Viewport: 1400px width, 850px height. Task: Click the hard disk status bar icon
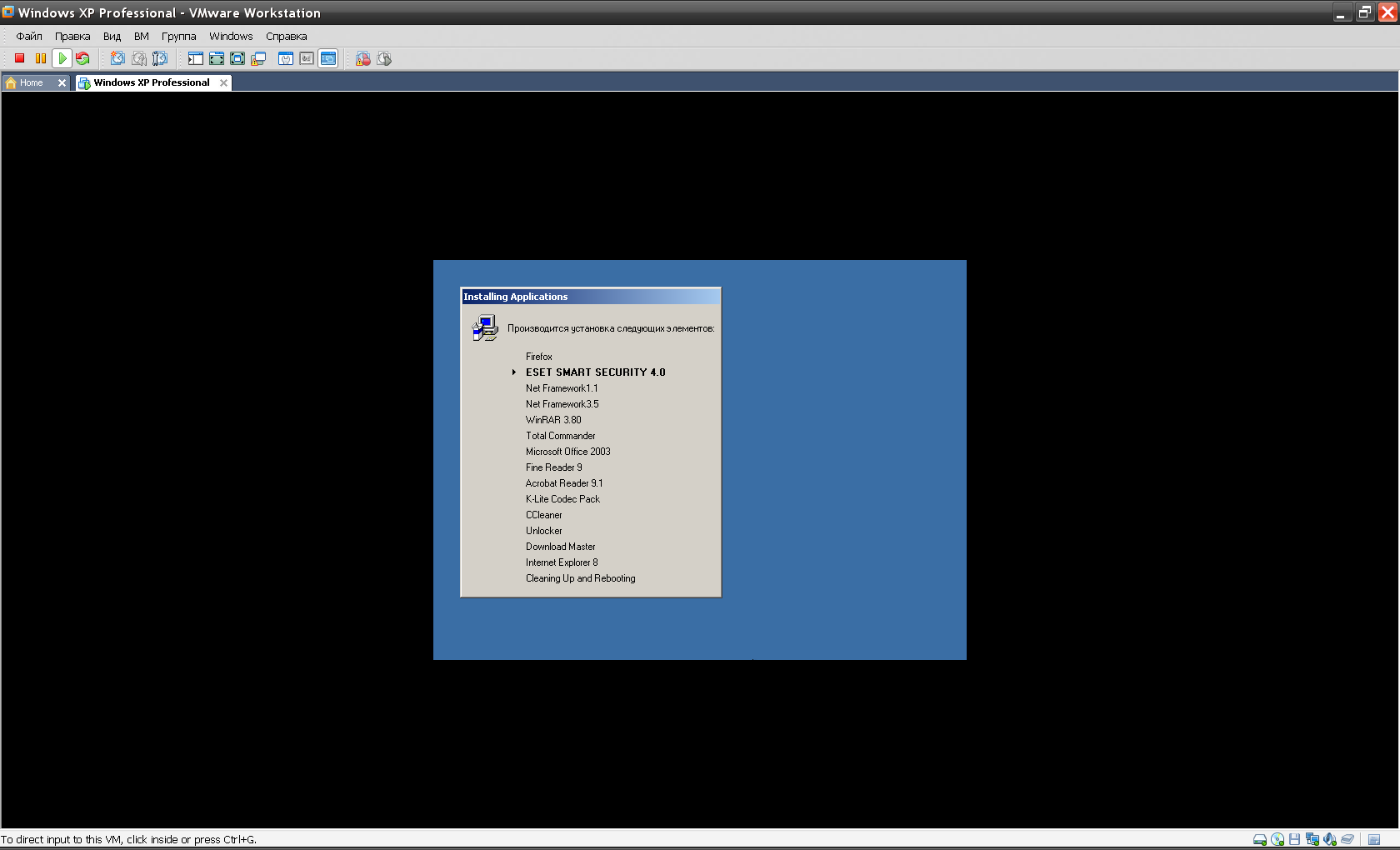(1260, 839)
